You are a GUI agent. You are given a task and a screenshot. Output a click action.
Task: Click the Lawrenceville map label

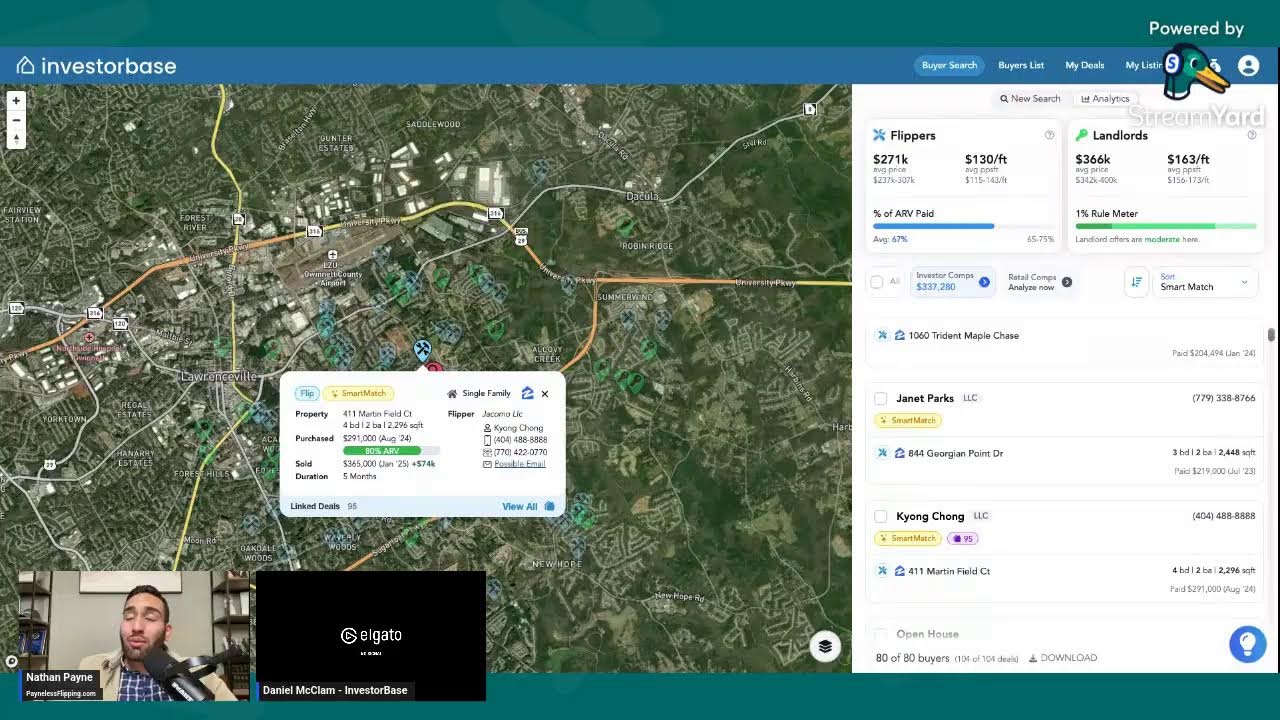[x=219, y=376]
